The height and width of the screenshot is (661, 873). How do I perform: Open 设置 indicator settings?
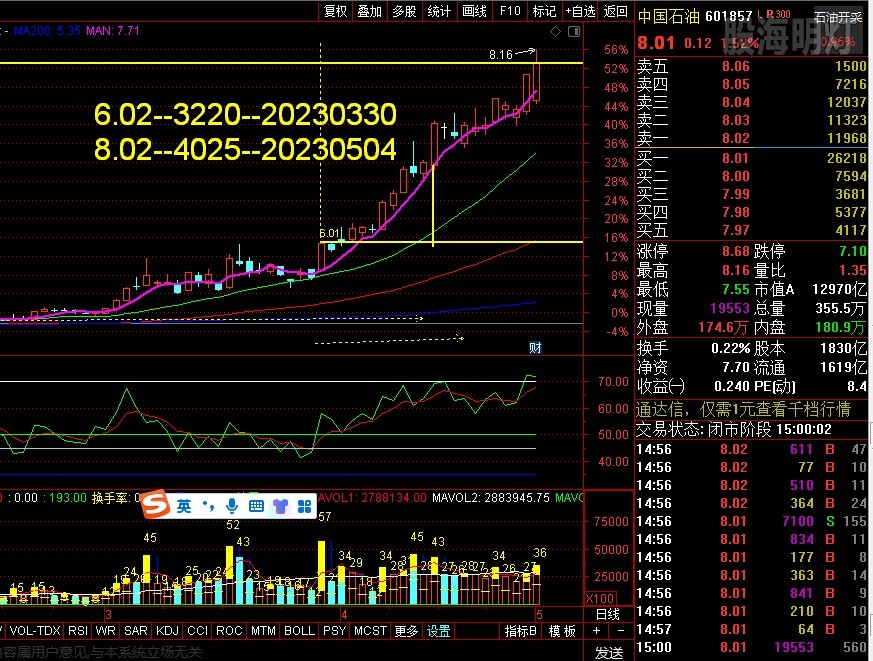click(x=438, y=630)
